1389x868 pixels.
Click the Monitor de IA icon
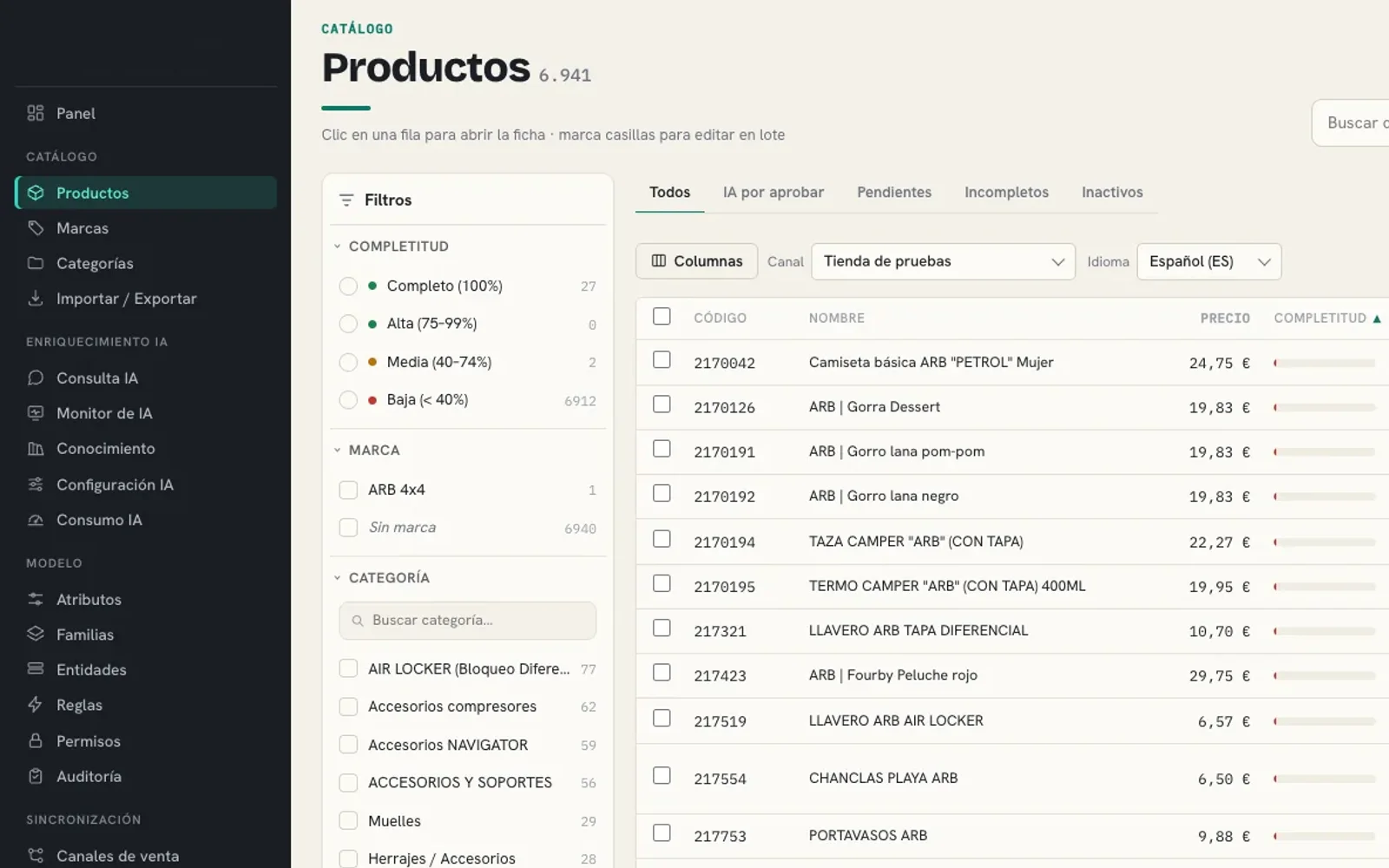36,413
